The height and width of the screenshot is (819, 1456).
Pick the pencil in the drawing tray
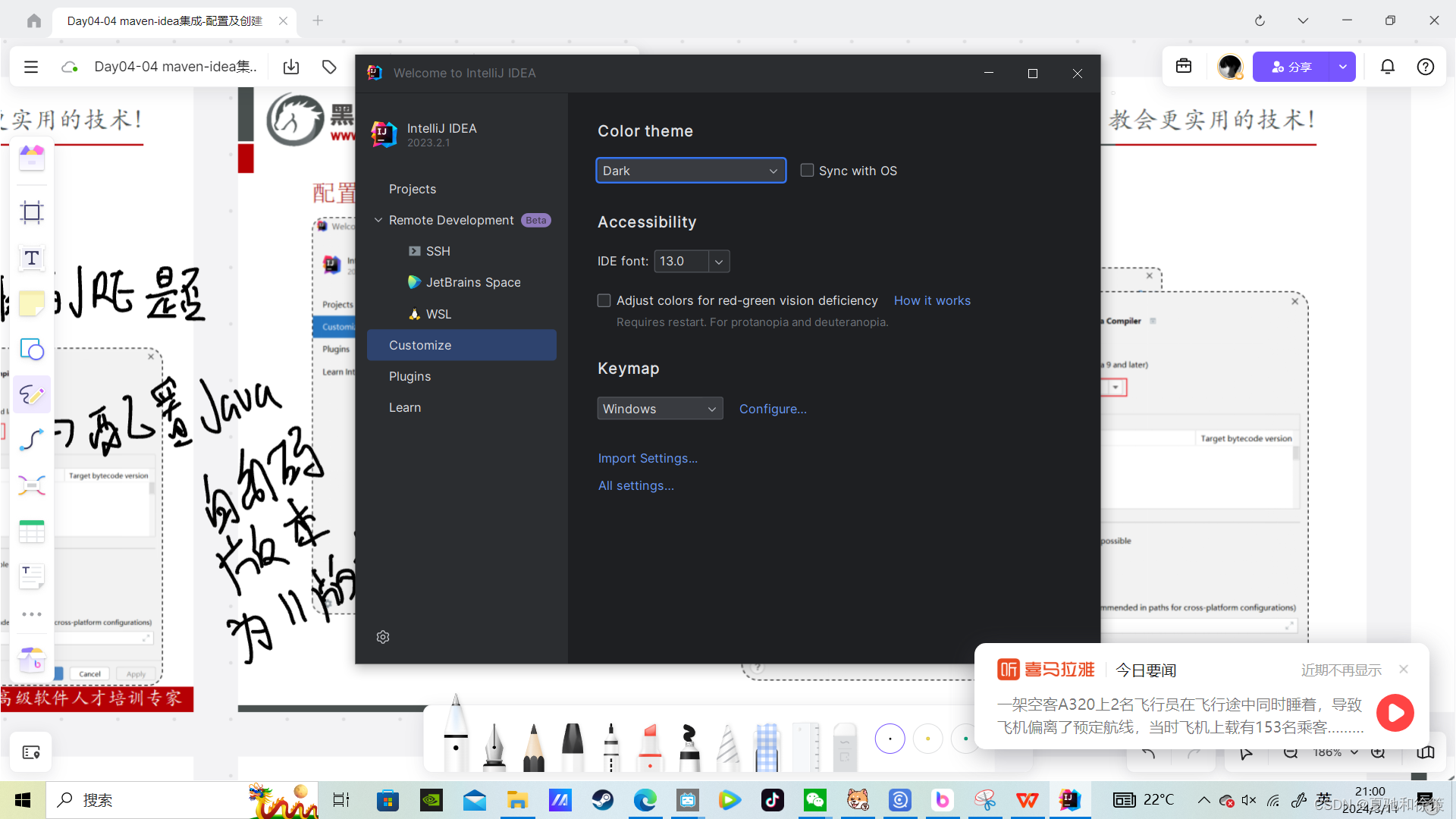[x=534, y=747]
